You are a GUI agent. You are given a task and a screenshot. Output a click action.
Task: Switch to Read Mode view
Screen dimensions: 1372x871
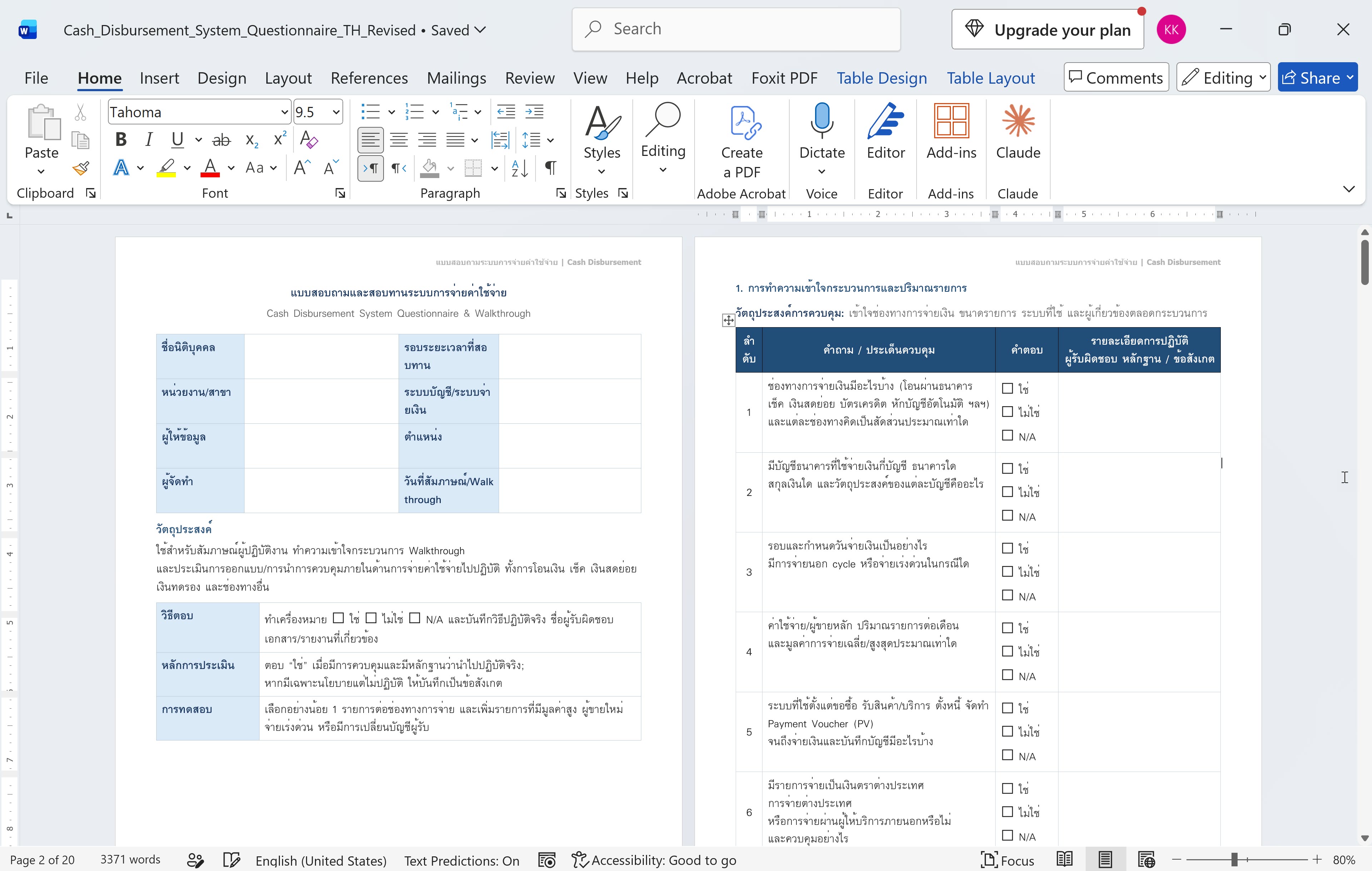(1064, 860)
